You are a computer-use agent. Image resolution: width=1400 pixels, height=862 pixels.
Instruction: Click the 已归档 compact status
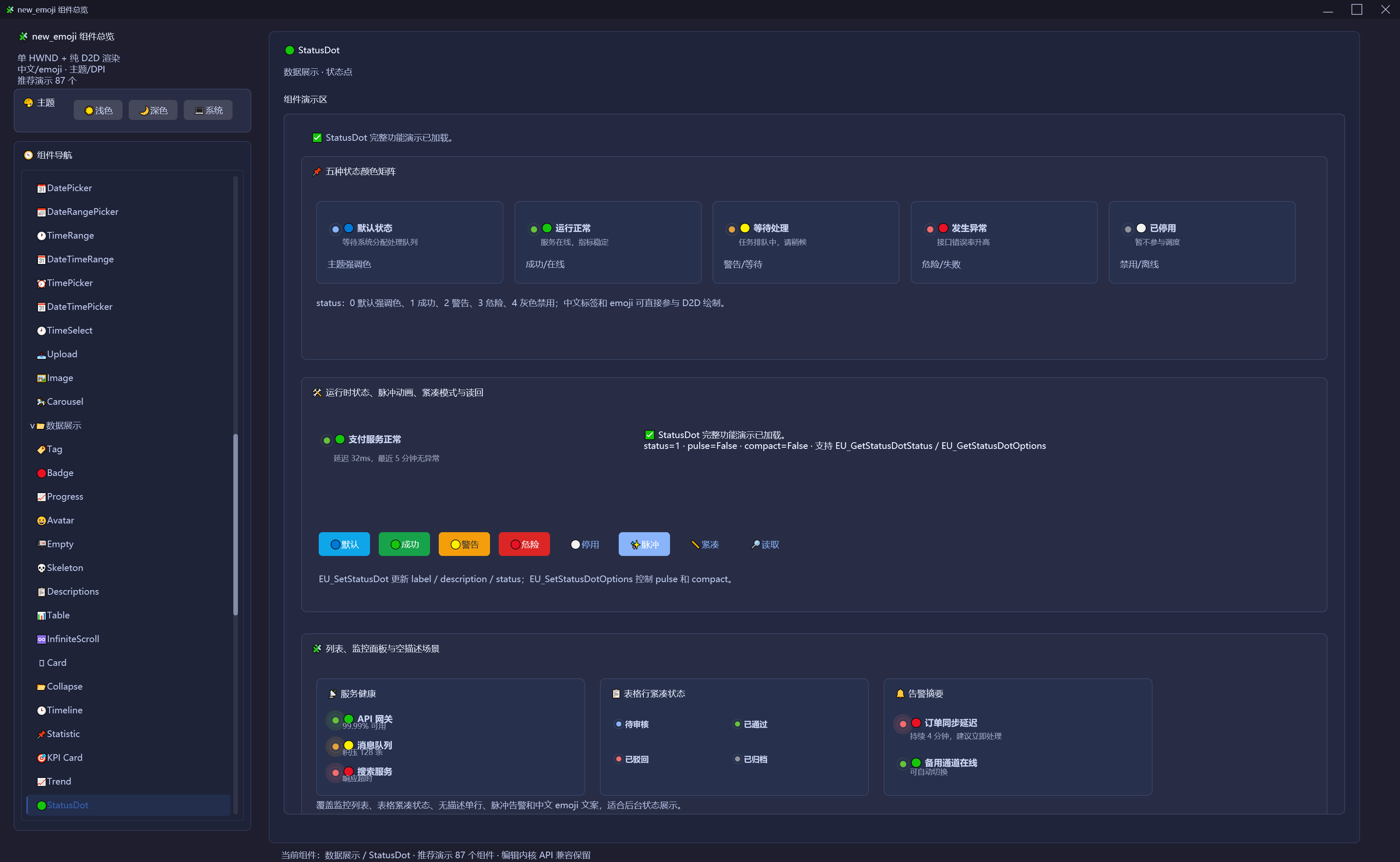pyautogui.click(x=750, y=759)
